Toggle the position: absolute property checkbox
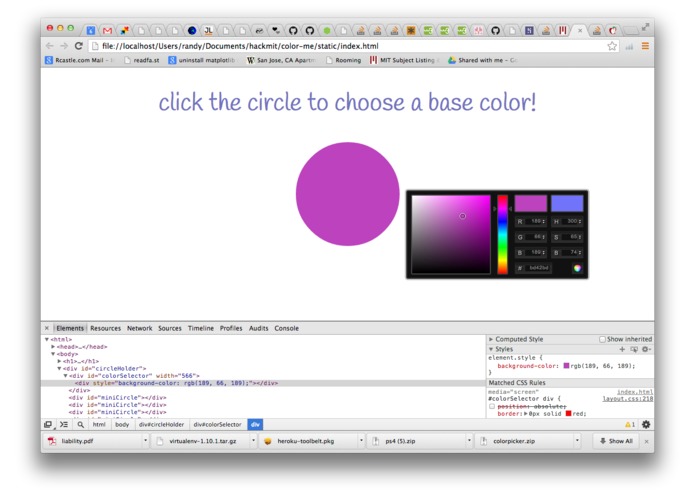This screenshot has width=695, height=494. [492, 406]
